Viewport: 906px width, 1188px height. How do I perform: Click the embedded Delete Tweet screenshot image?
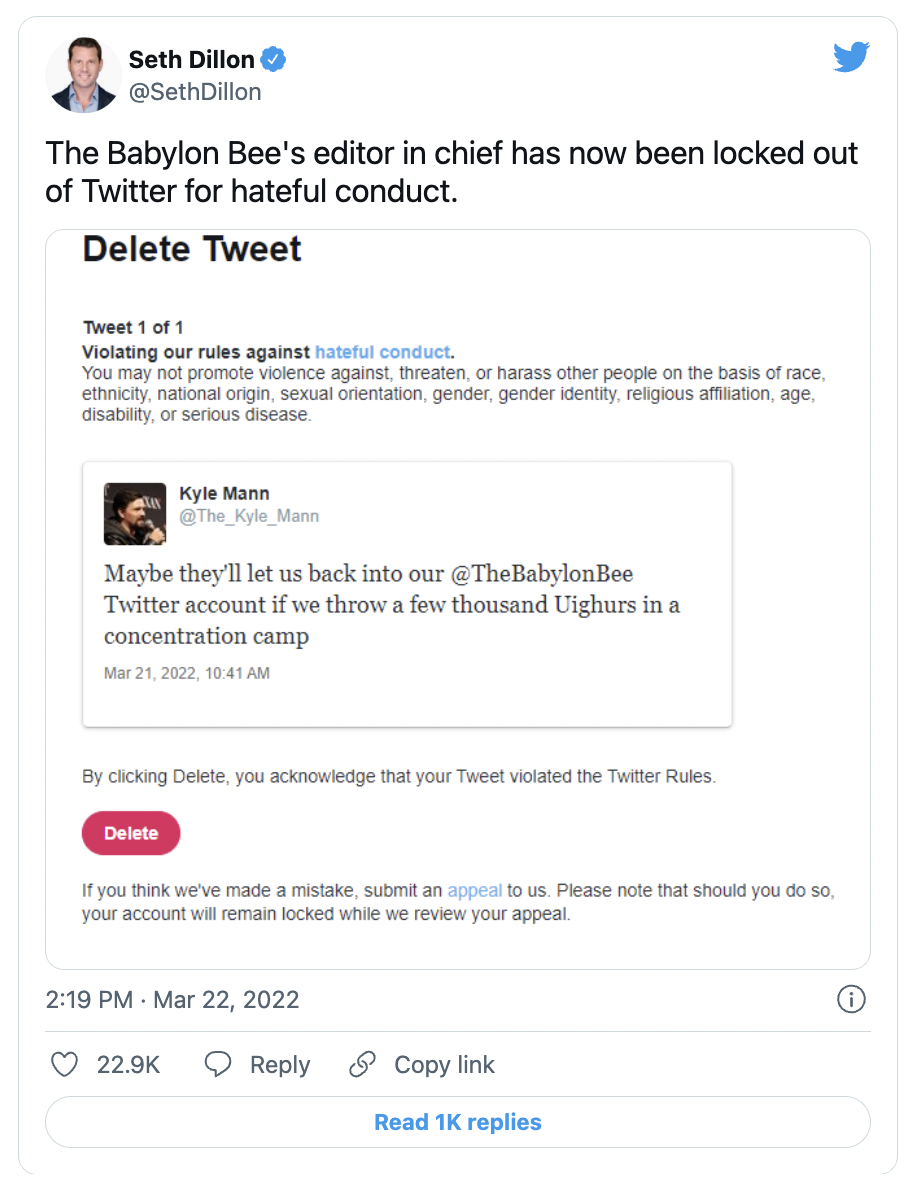coord(458,599)
